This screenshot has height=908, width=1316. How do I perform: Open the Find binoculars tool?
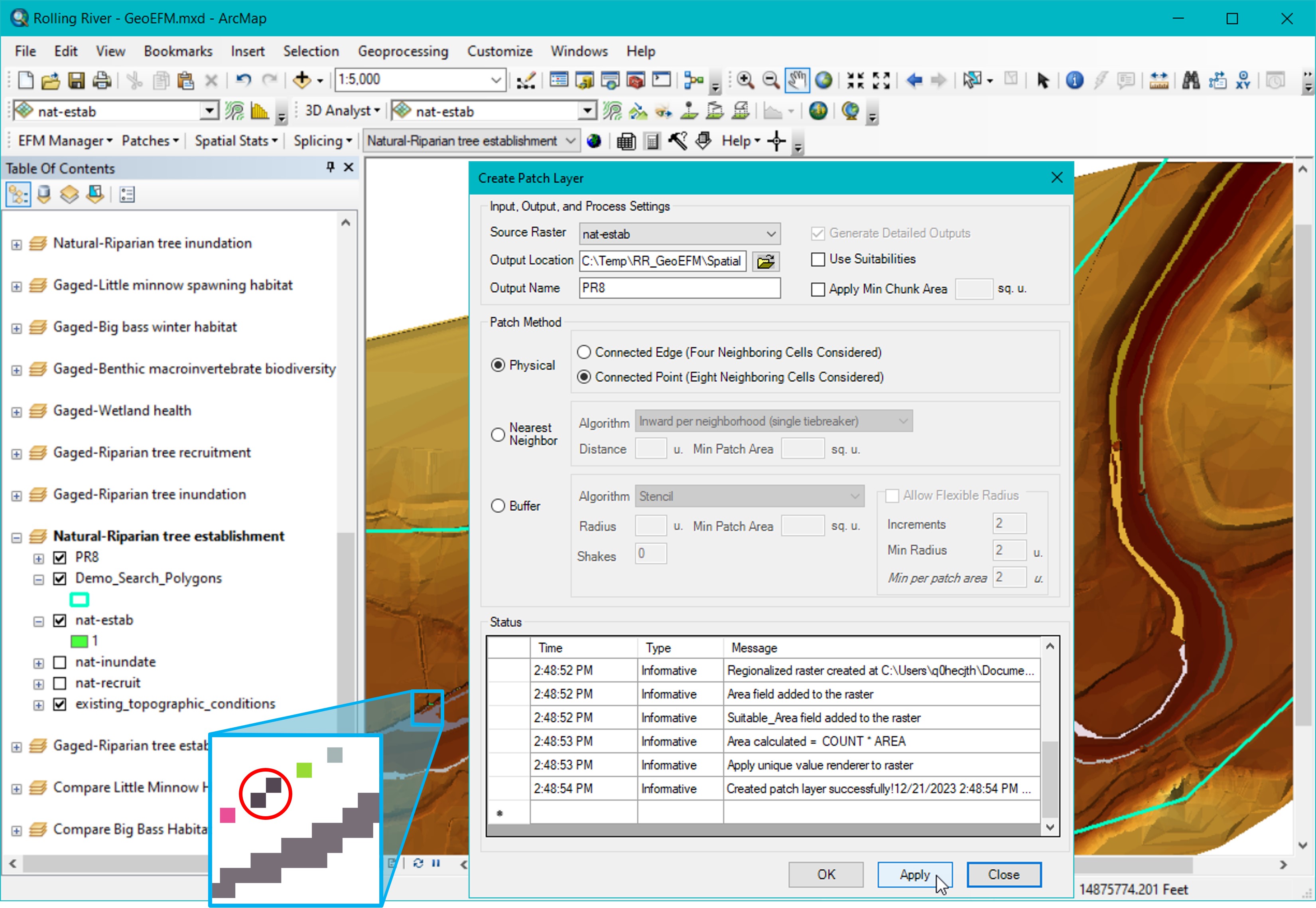point(1190,80)
